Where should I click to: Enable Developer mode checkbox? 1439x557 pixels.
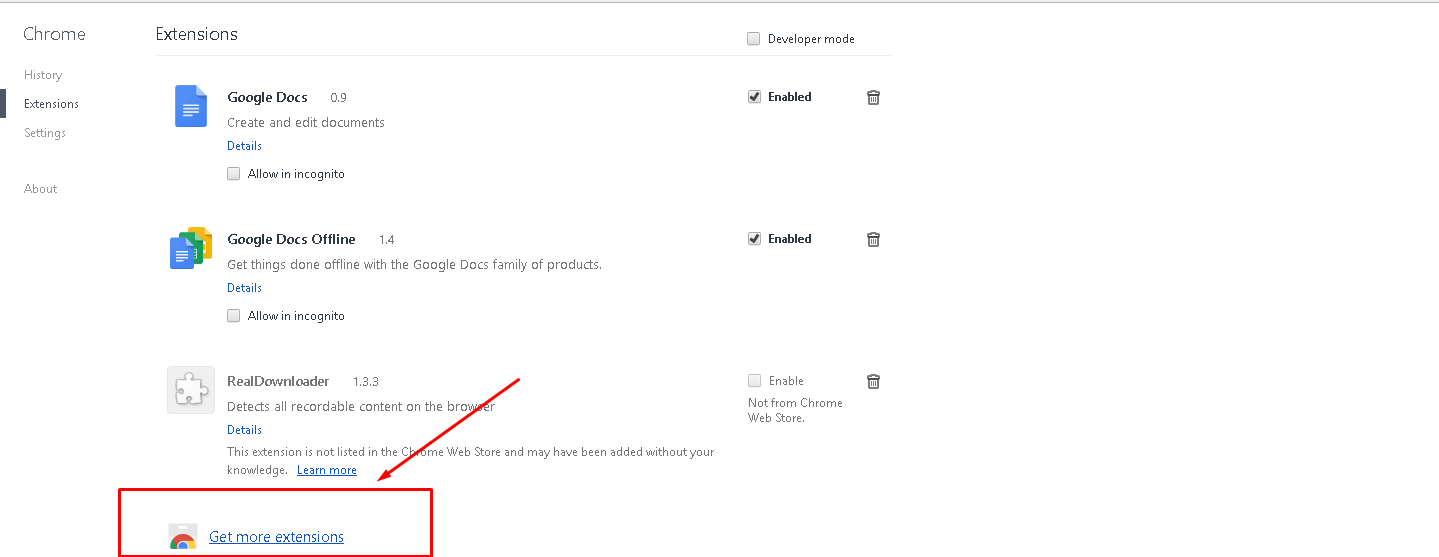coord(754,39)
